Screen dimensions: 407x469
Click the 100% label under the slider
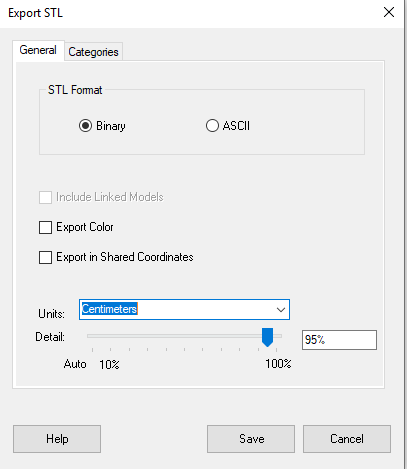tap(278, 364)
